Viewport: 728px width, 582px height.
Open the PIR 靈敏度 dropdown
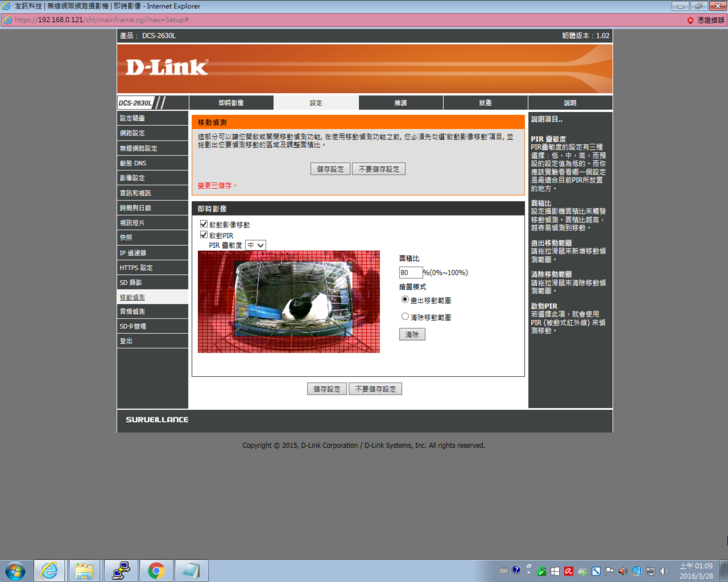click(x=255, y=245)
